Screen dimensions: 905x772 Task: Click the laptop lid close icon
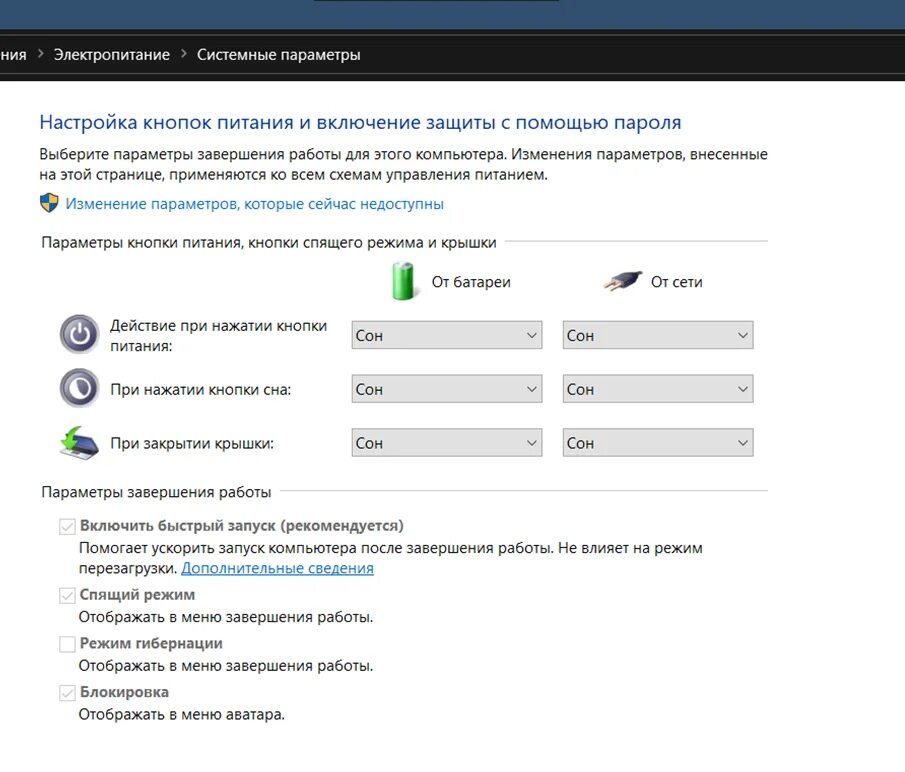(x=79, y=442)
